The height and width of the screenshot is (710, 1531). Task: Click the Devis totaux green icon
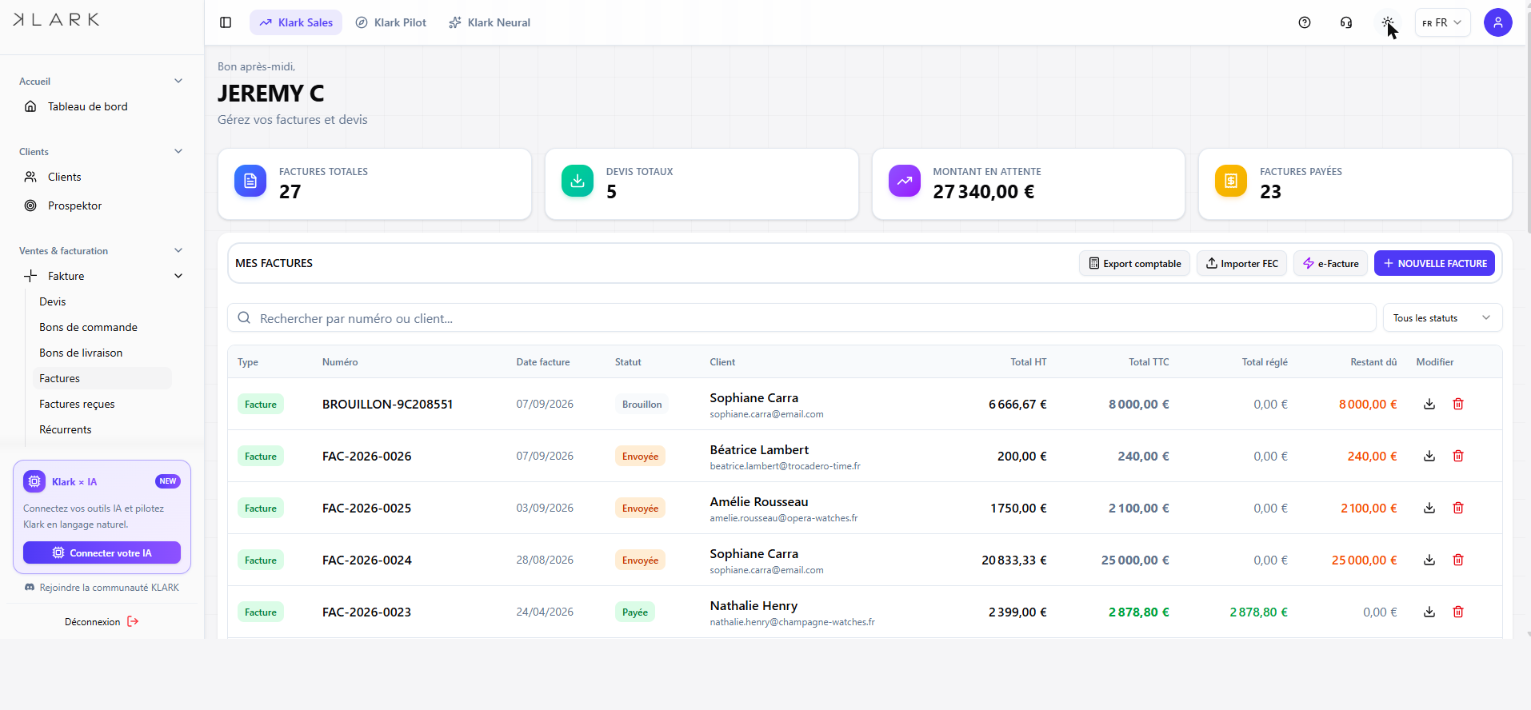click(577, 181)
